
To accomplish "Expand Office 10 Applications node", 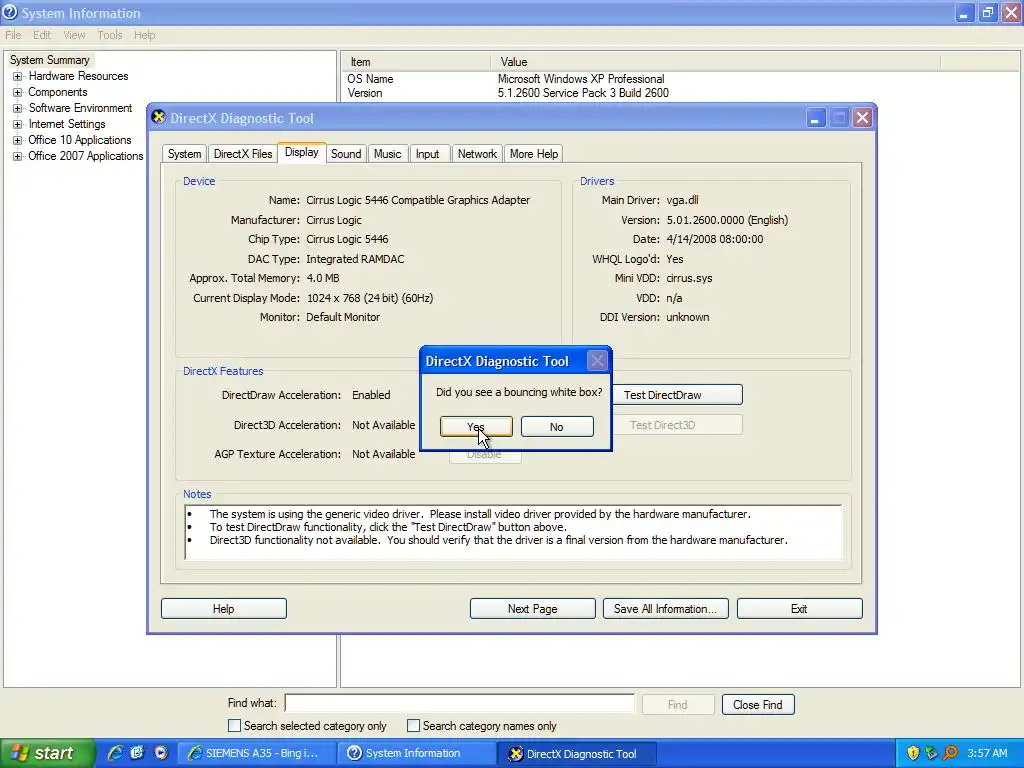I will 18,140.
